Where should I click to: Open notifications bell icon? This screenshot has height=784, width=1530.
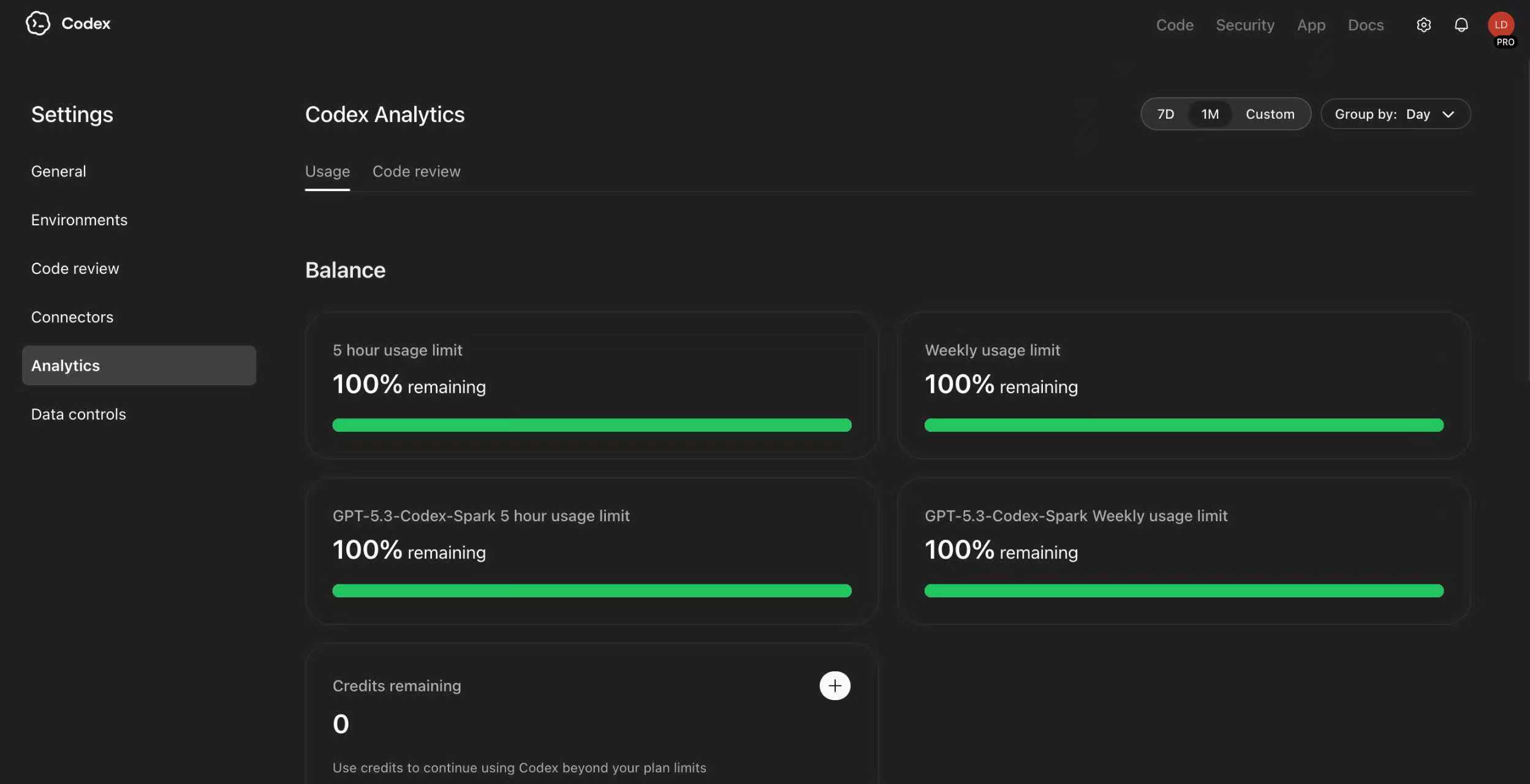click(1461, 25)
